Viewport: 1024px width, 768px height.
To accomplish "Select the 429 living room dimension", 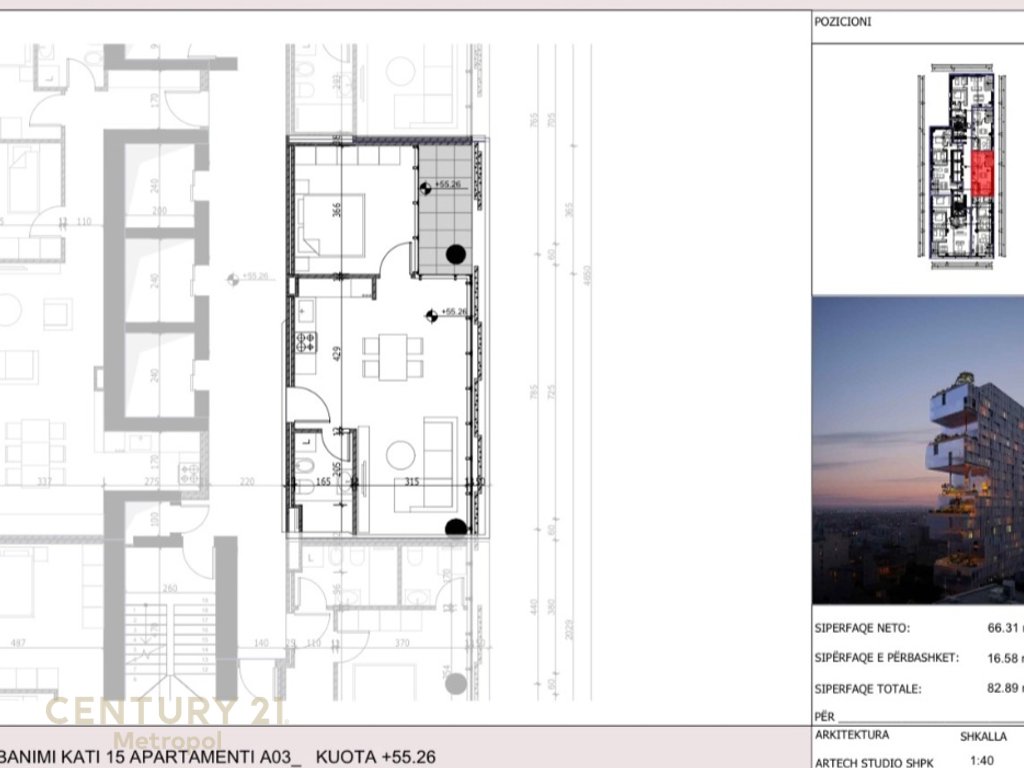I will click(336, 355).
